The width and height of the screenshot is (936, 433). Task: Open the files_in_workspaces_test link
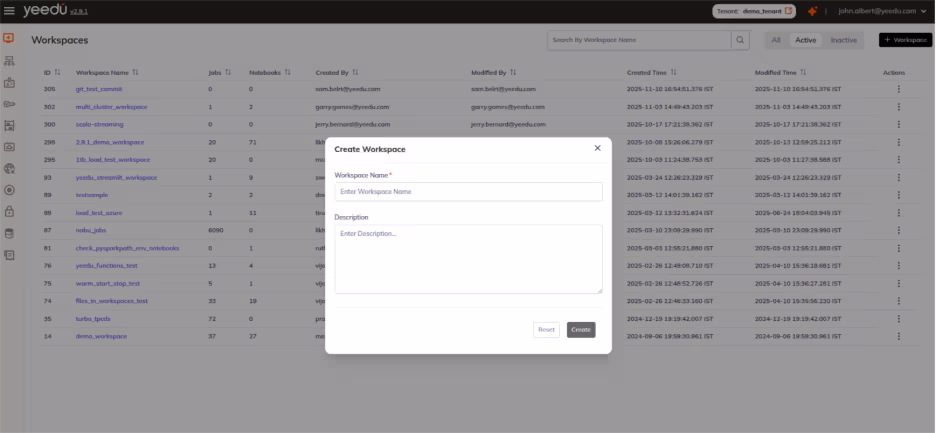point(112,301)
